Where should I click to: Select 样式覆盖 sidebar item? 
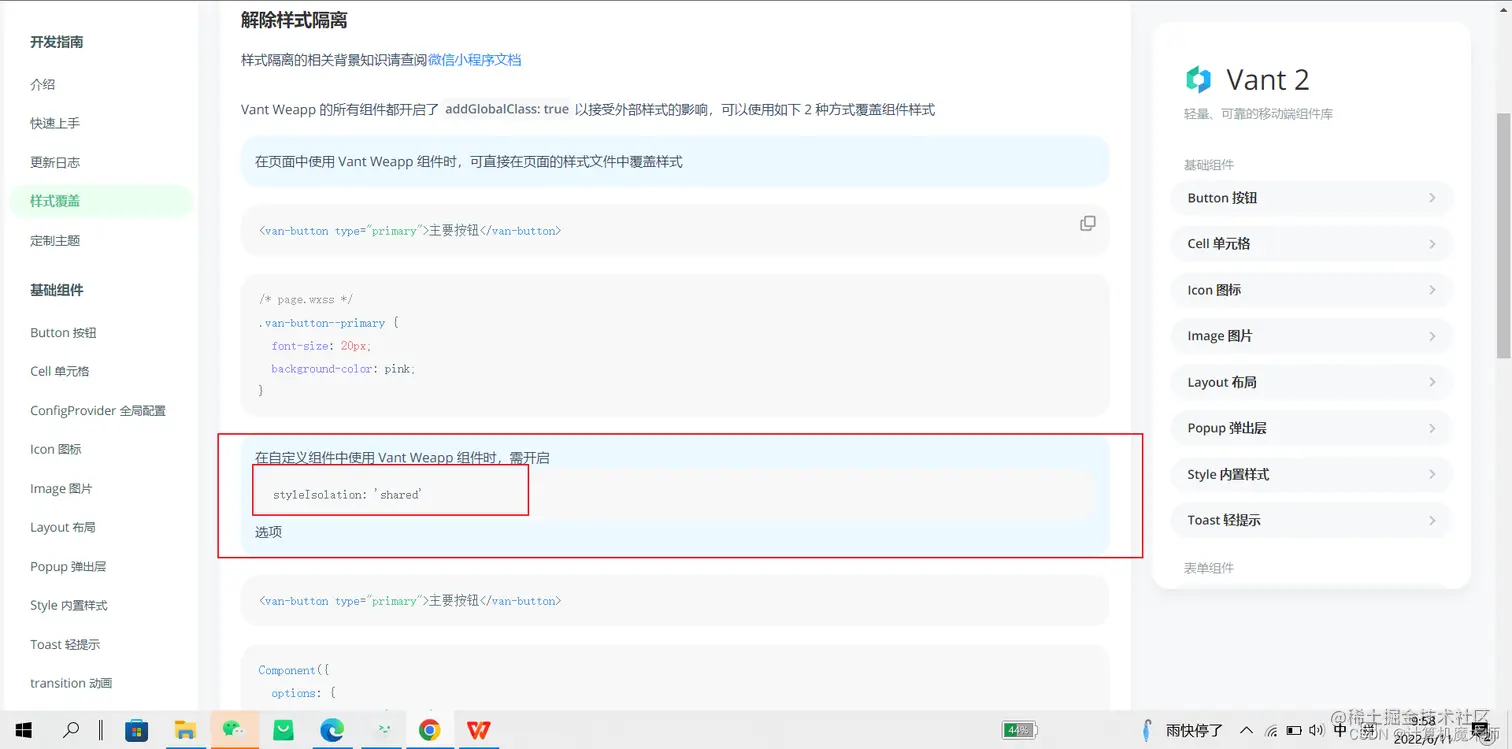click(100, 201)
